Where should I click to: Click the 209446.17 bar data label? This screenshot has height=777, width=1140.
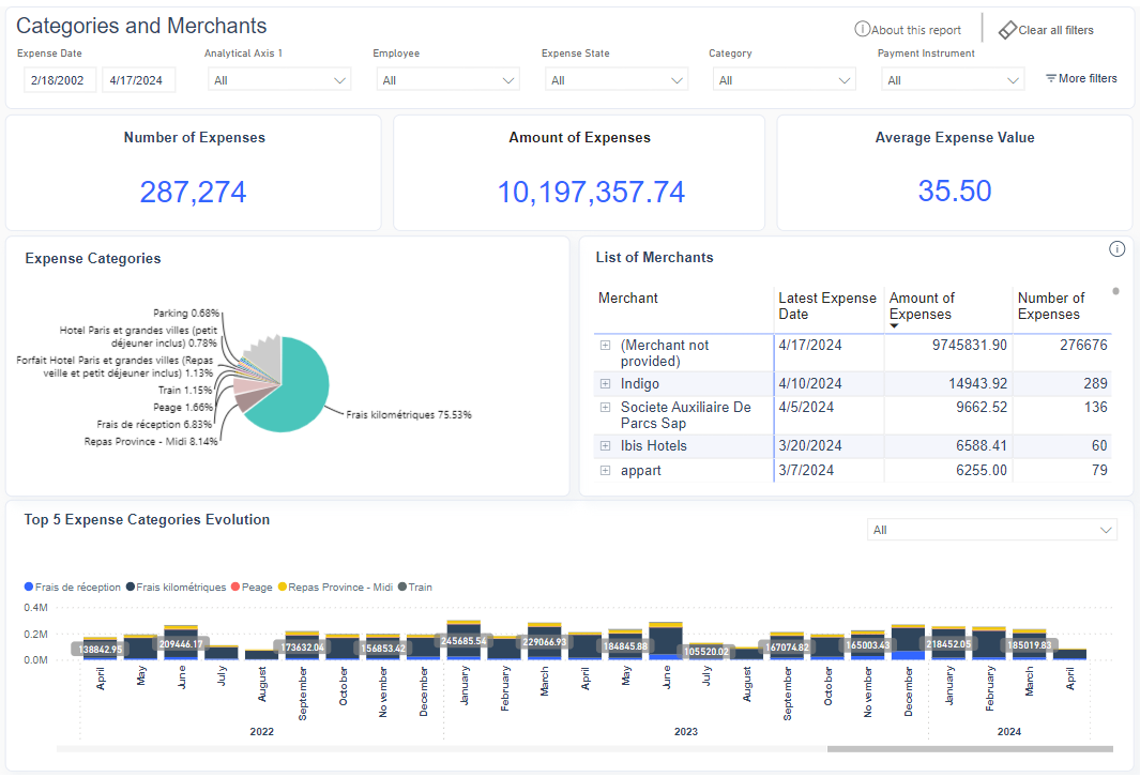181,644
